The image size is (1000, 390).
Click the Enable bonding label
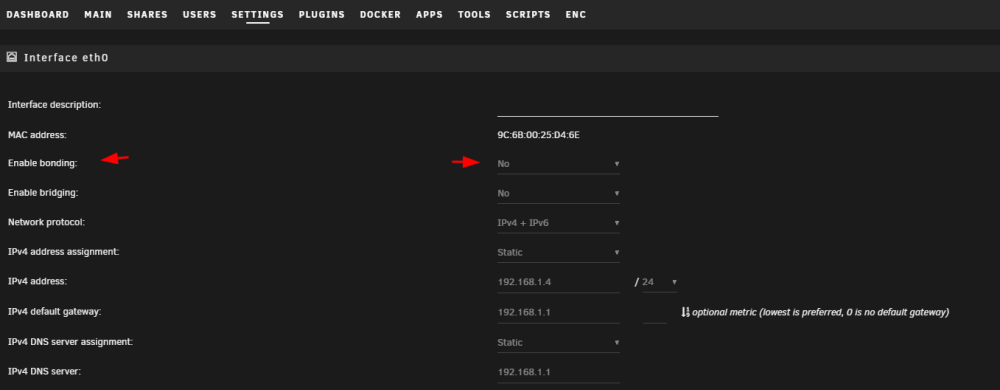(42, 164)
